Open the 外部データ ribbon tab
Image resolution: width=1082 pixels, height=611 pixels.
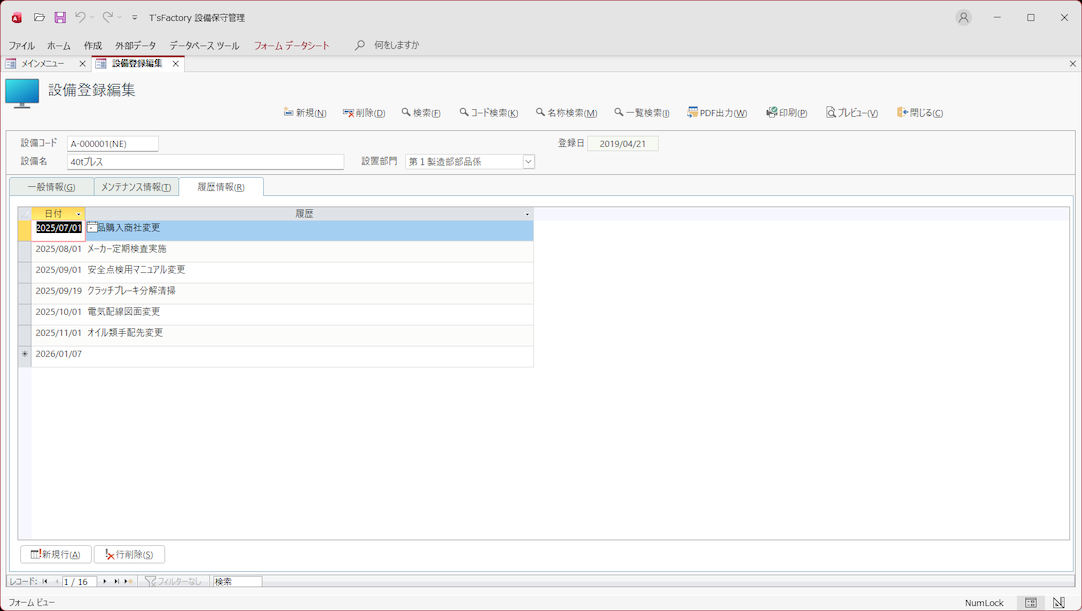(135, 45)
